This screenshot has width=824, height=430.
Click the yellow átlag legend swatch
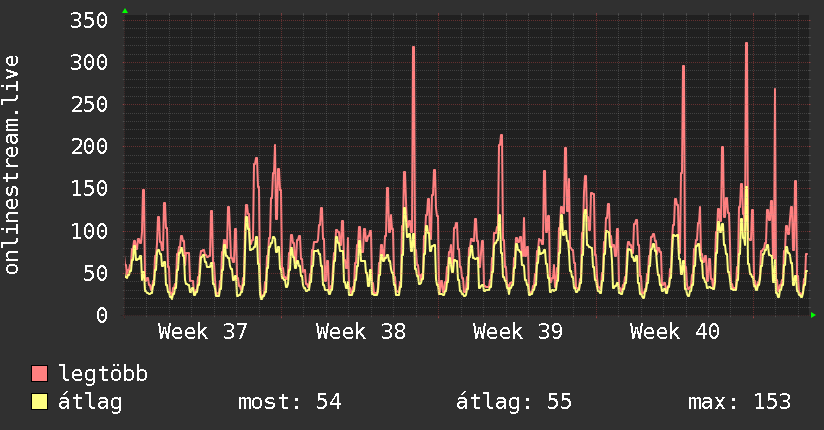39,402
